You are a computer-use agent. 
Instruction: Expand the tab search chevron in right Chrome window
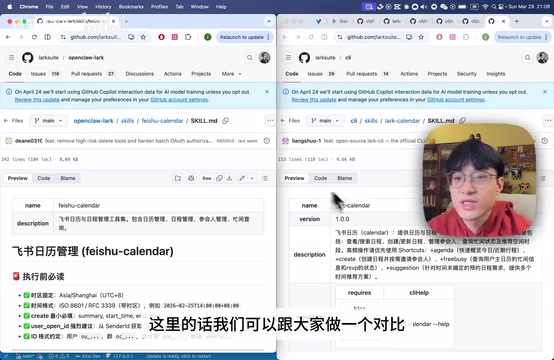546,21
